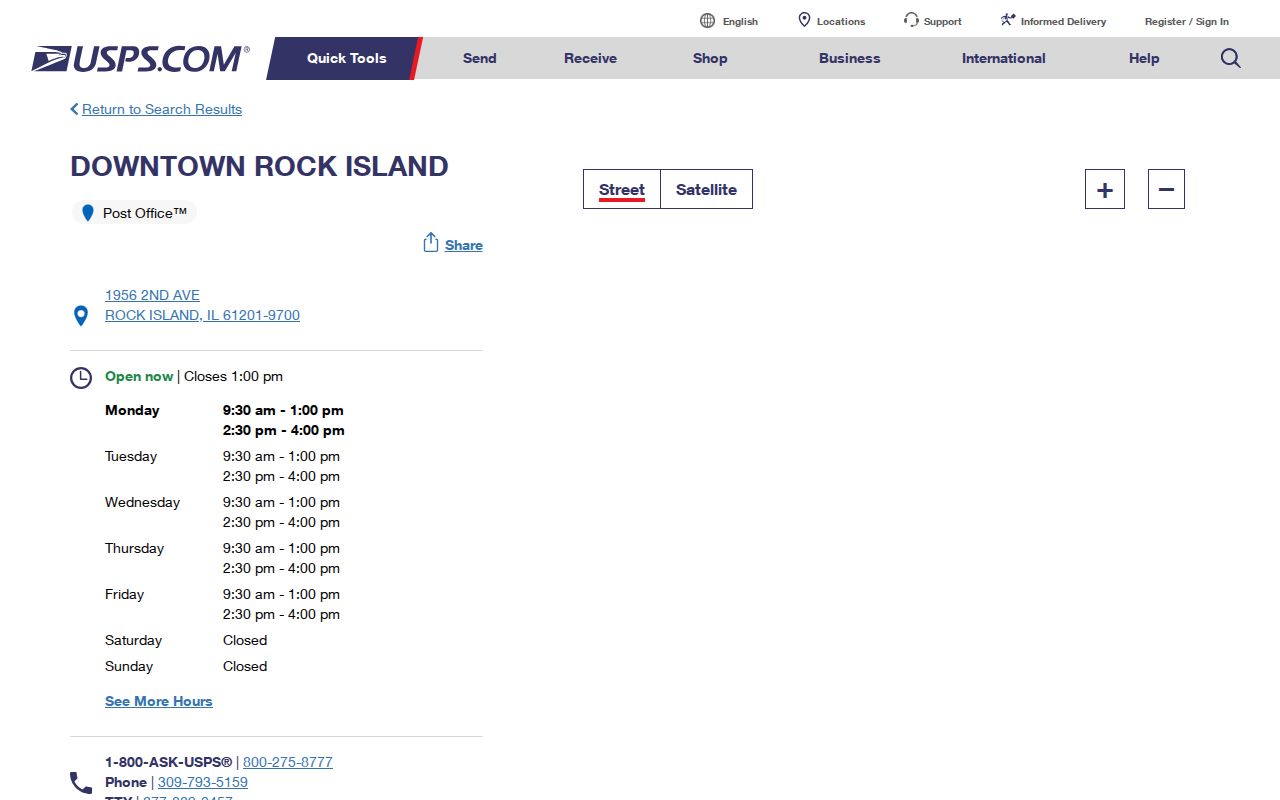
Task: Click Monday's 9:30 am - 1:00 pm hours
Action: click(283, 410)
